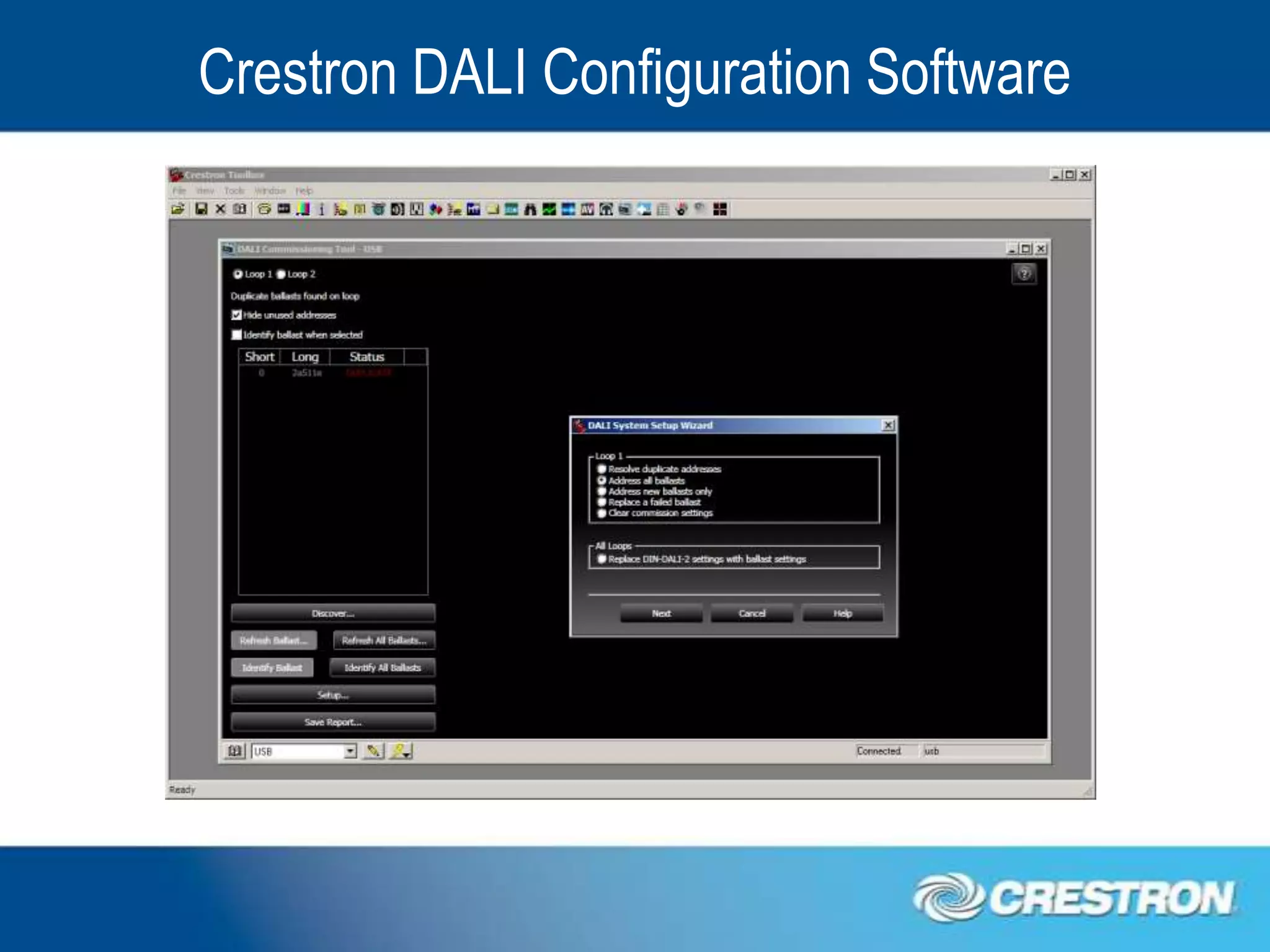The width and height of the screenshot is (1270, 952).
Task: Select Clear commission settings option
Action: (x=602, y=513)
